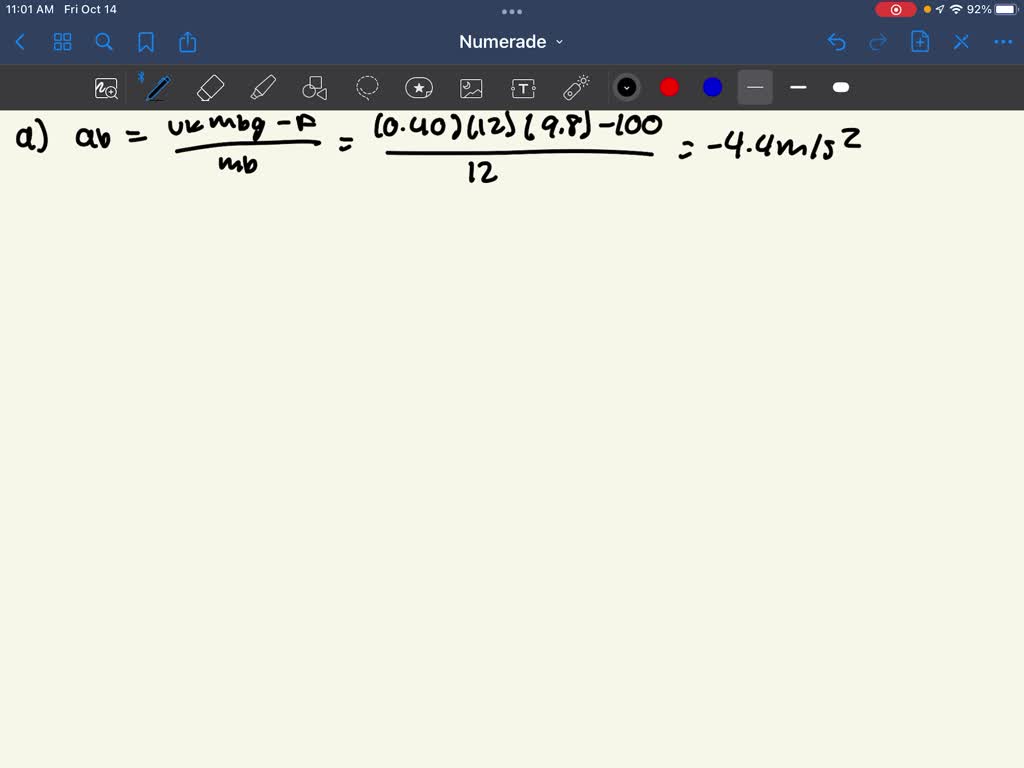
Task: Toggle the zoom magnifier tool
Action: coord(106,88)
